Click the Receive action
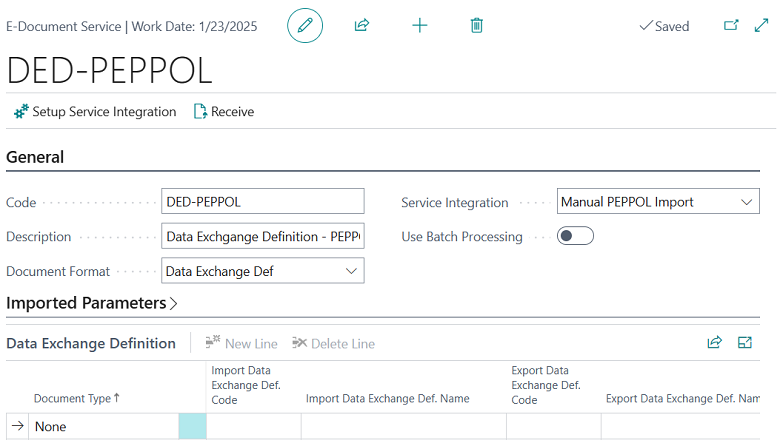780x440 pixels. click(224, 111)
